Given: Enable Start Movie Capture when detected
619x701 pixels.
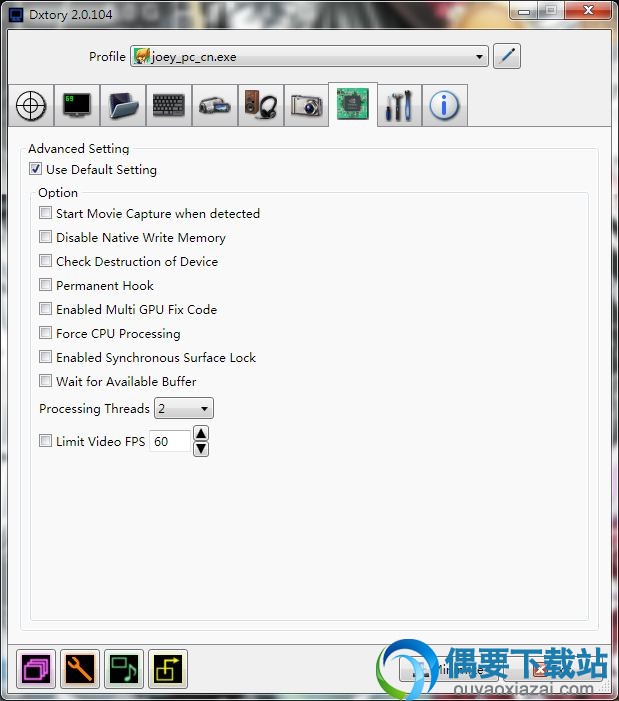Looking at the screenshot, I should click(45, 213).
